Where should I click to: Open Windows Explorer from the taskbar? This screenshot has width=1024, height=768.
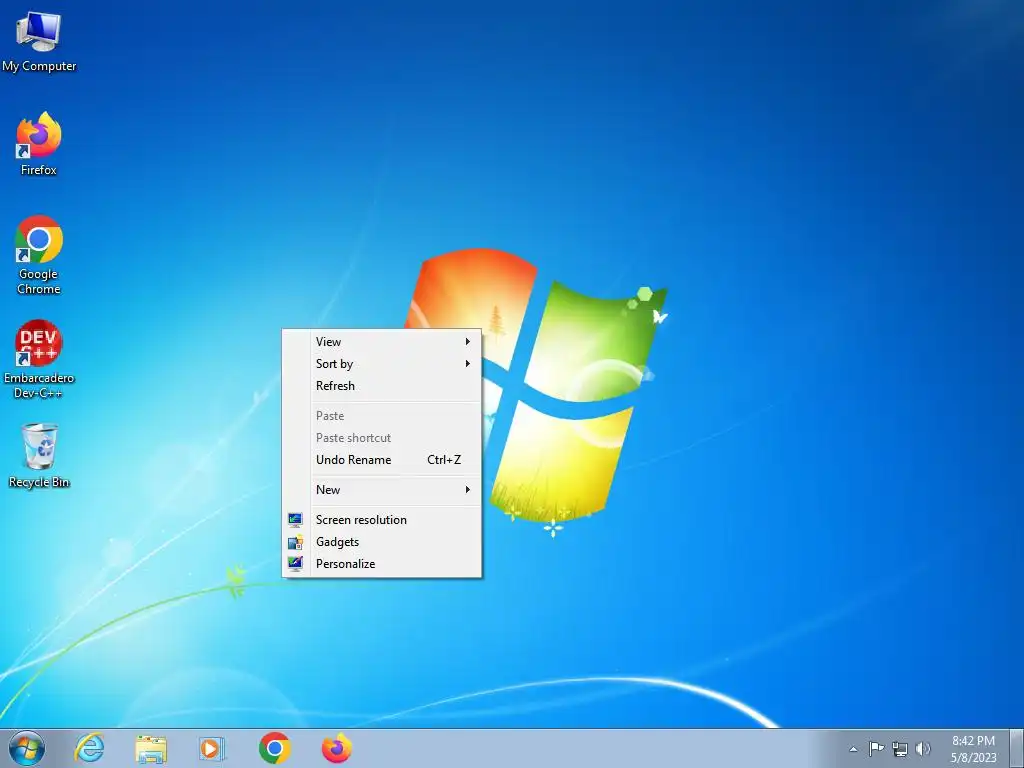(x=151, y=748)
